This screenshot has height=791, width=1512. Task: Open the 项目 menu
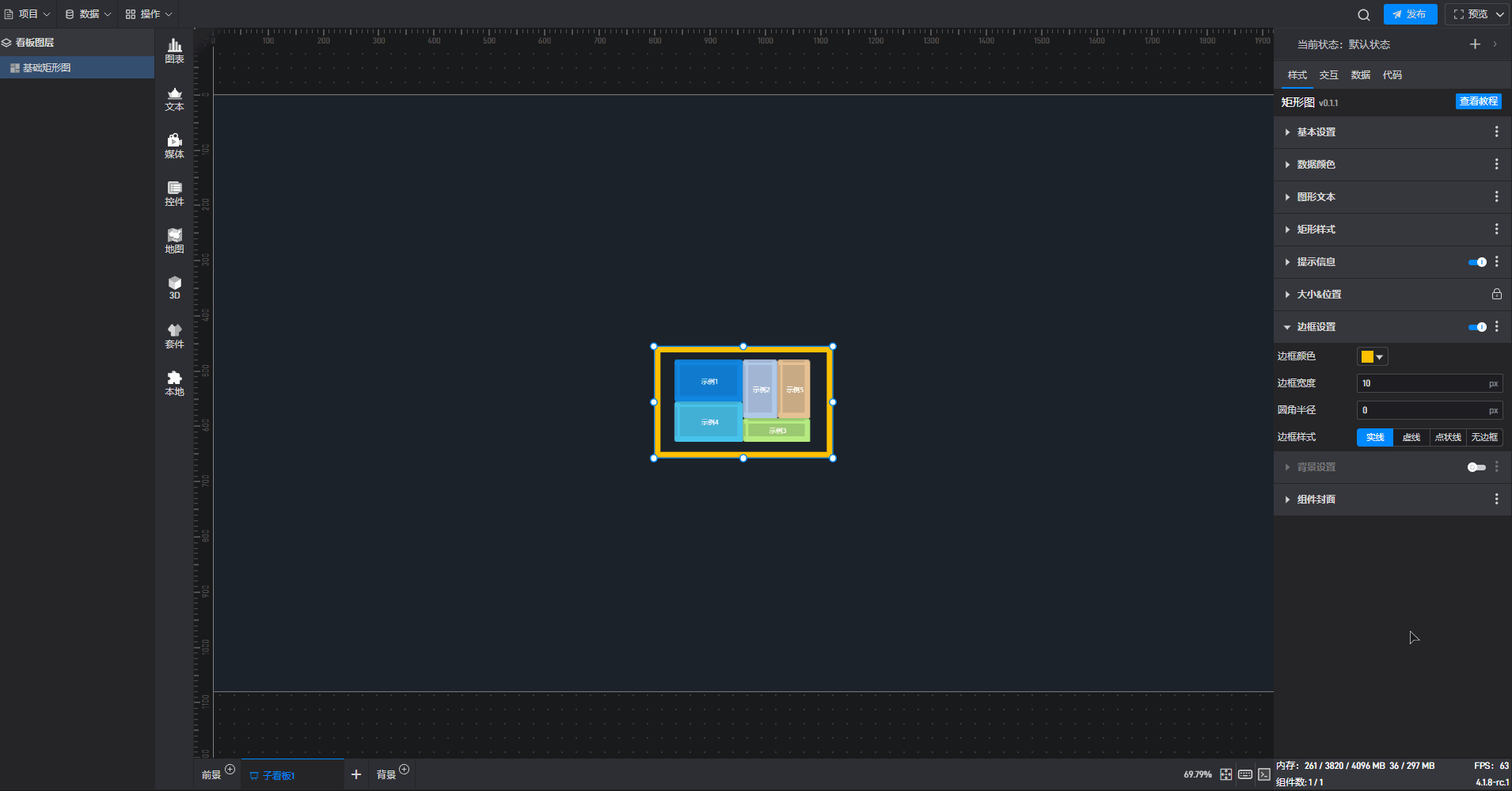(x=28, y=14)
